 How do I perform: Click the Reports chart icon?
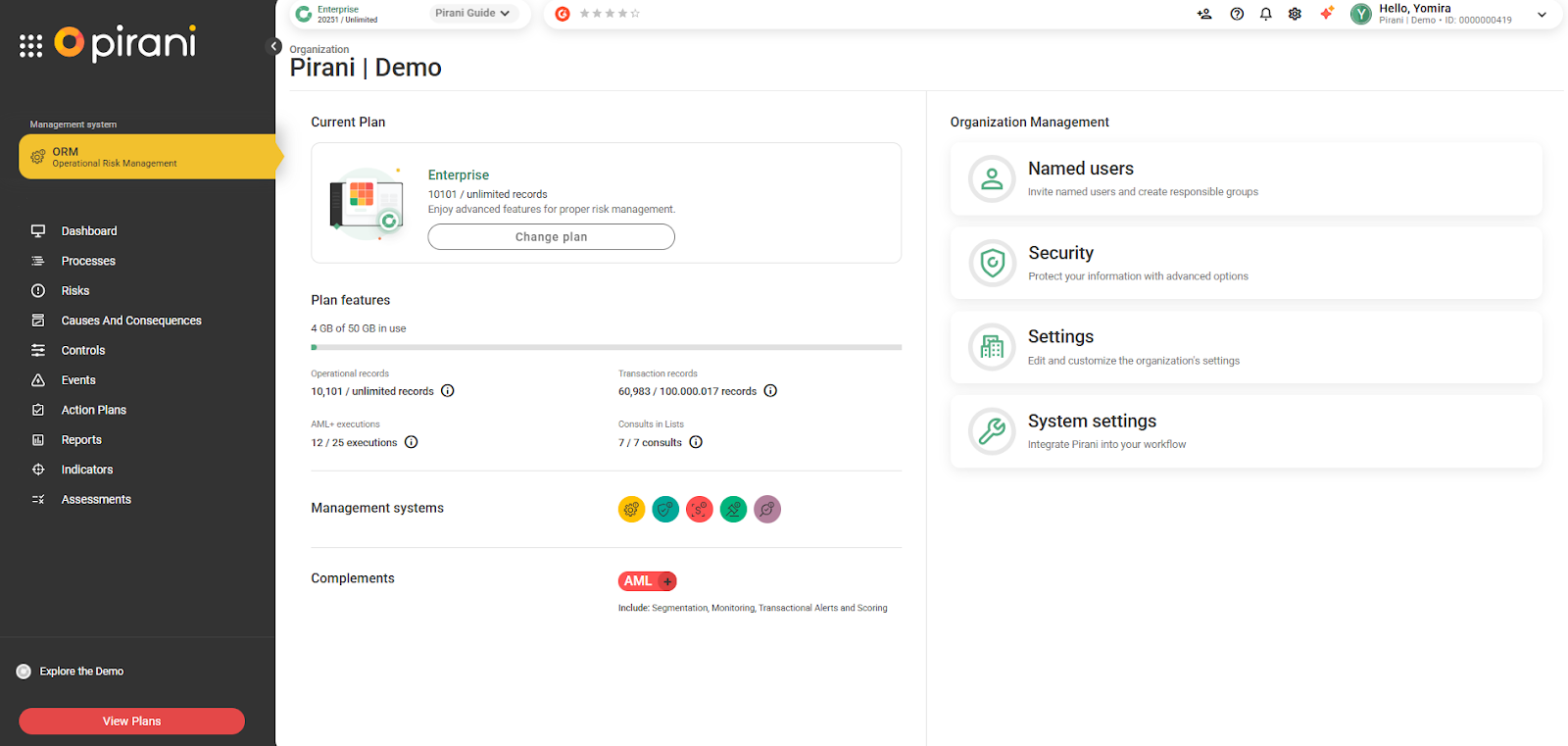(x=38, y=440)
